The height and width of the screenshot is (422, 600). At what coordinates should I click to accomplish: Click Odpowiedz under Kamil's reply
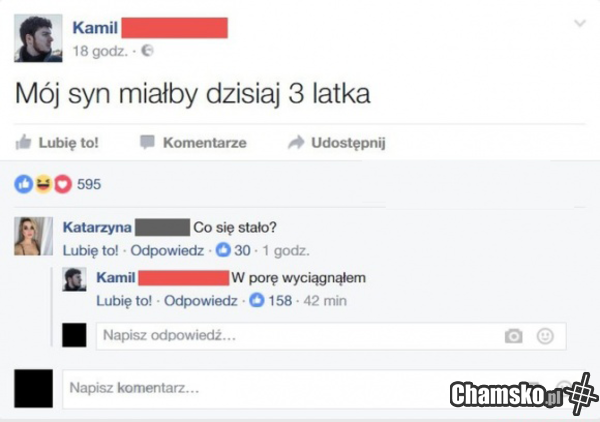tap(201, 301)
